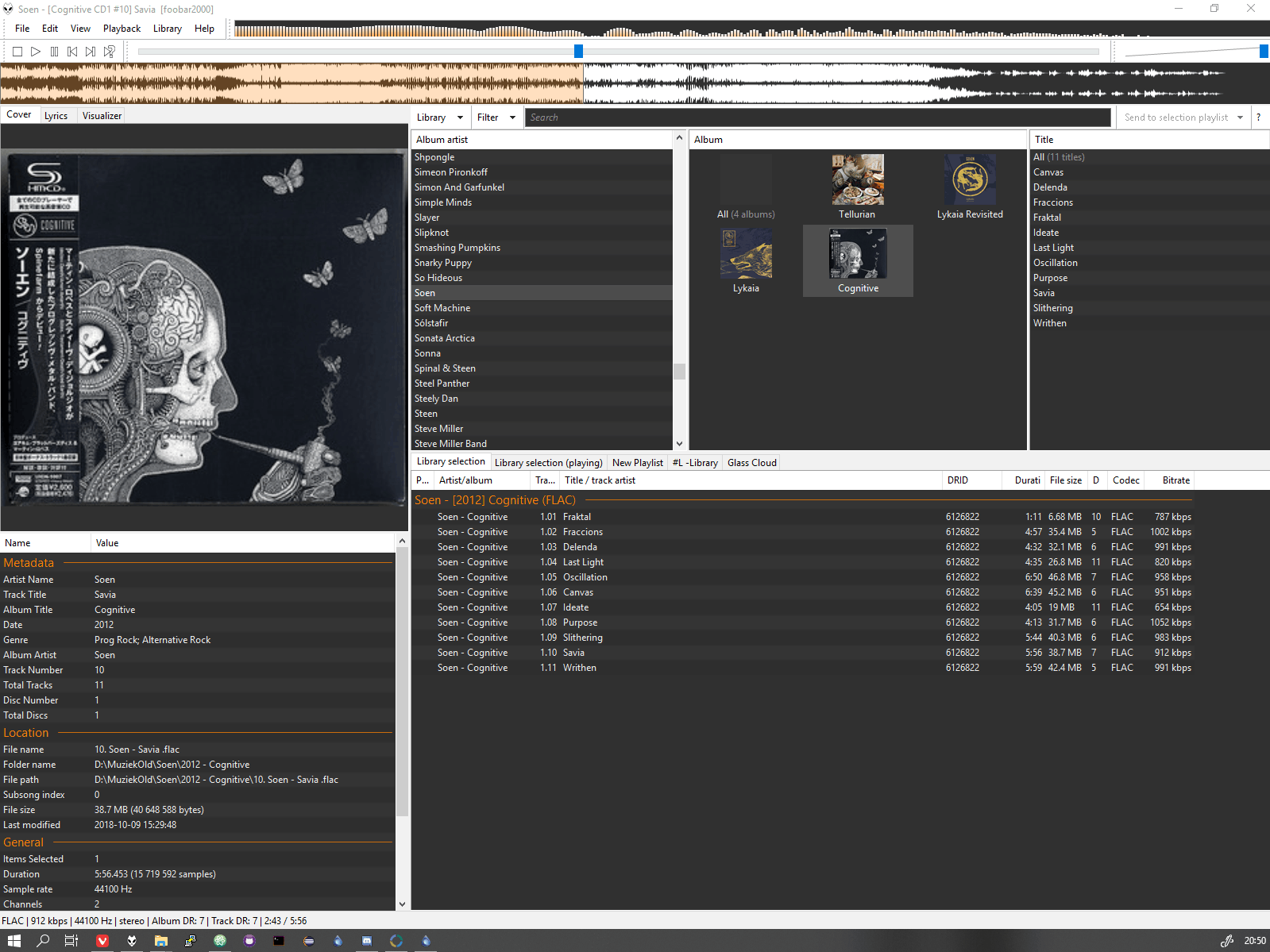The height and width of the screenshot is (952, 1270).
Task: Sort by the Album artist column header
Action: click(x=542, y=140)
